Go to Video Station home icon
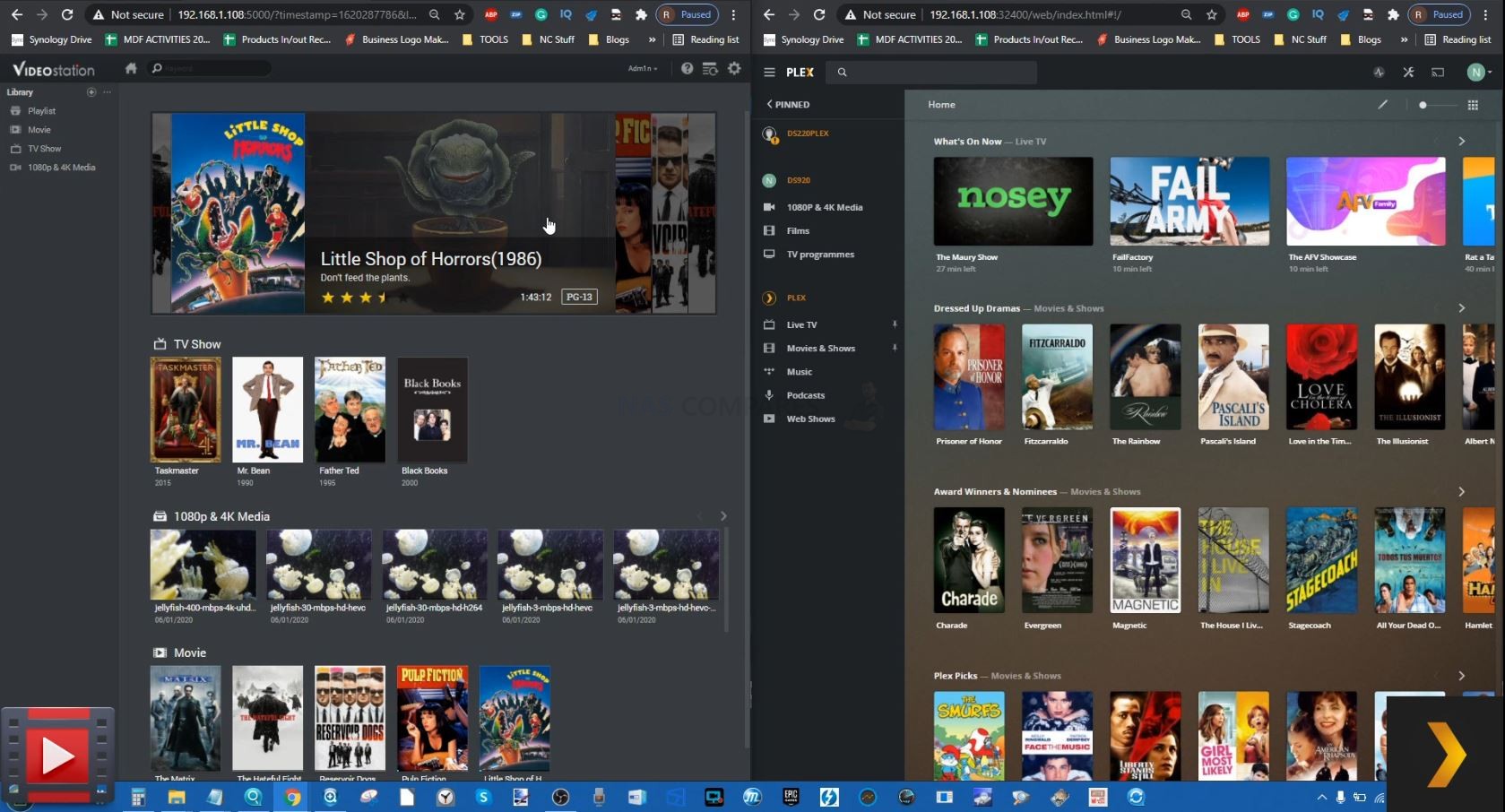The image size is (1505, 812). (x=131, y=68)
